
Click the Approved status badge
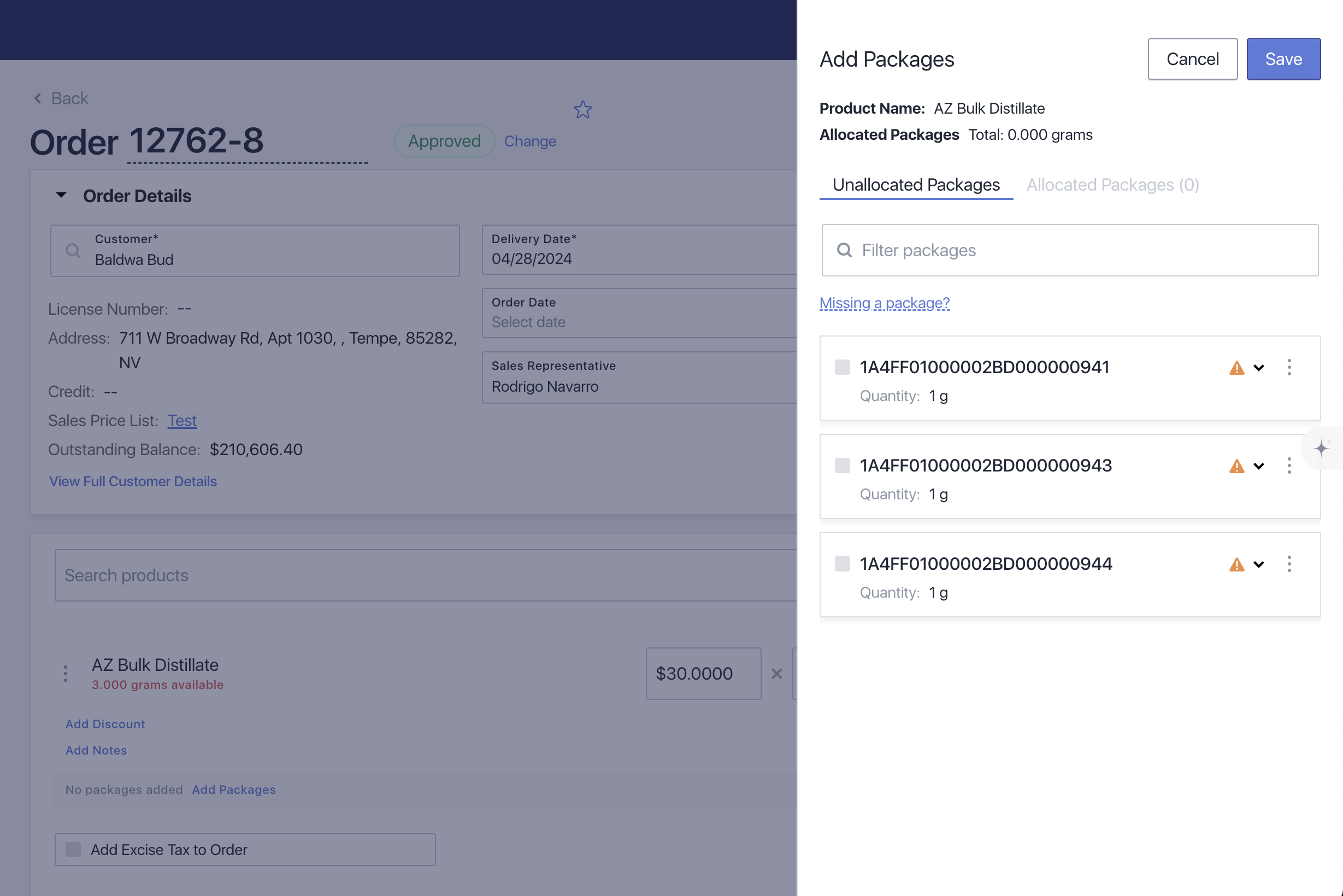click(444, 141)
